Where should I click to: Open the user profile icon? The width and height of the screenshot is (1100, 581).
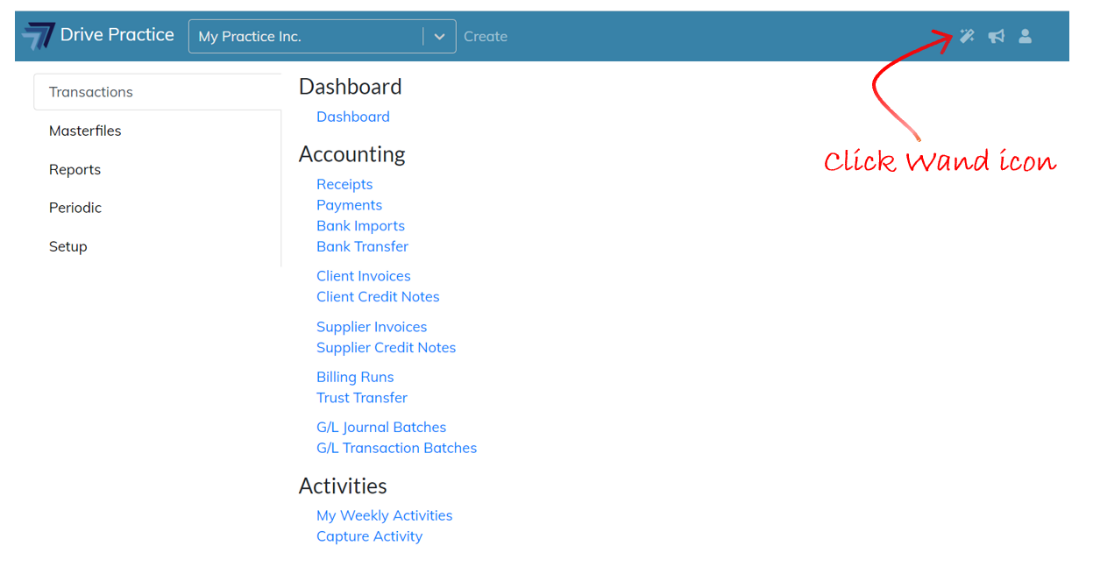(1025, 36)
